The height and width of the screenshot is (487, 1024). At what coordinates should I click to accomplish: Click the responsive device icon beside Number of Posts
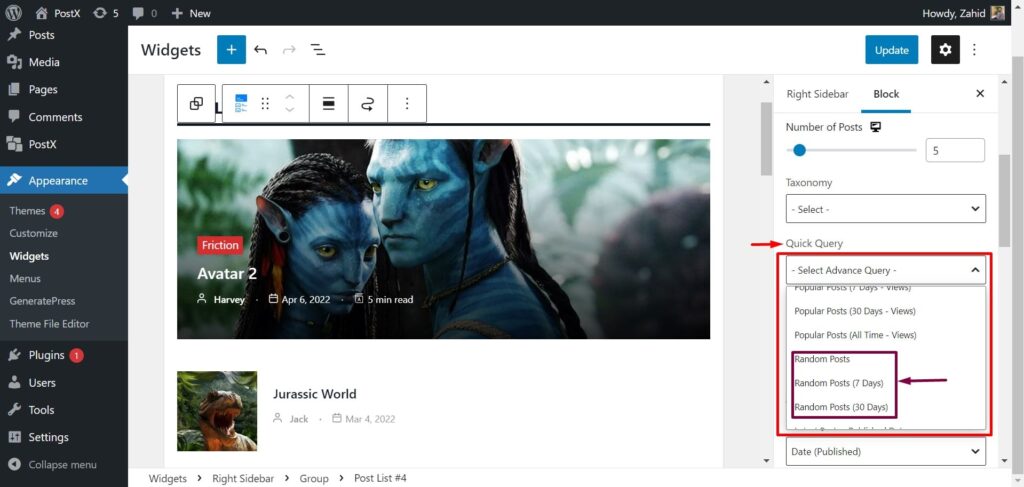(876, 127)
